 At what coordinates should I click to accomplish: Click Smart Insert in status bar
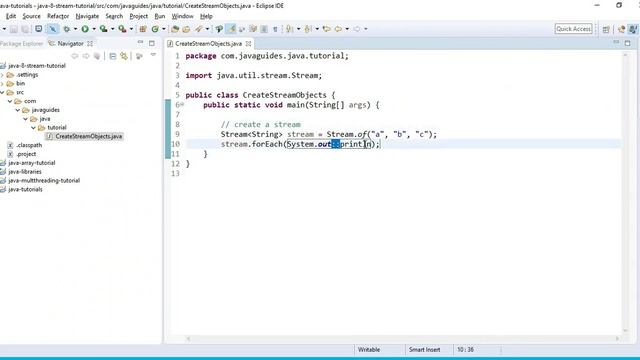point(424,350)
